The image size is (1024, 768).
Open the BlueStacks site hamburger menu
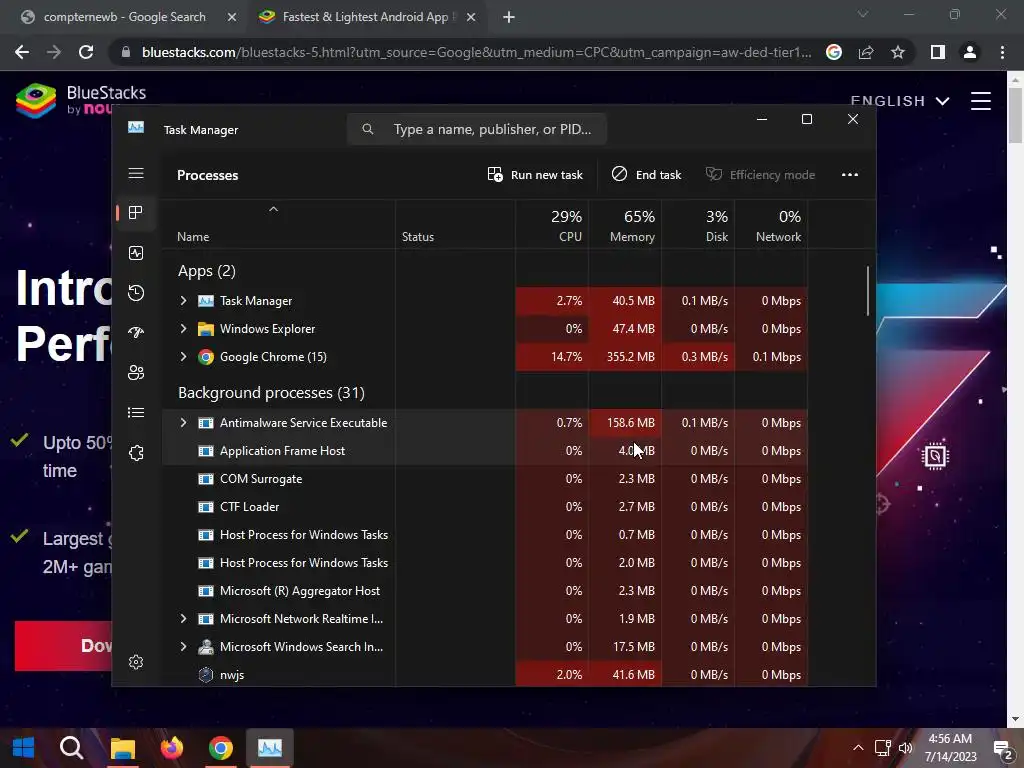click(x=981, y=101)
